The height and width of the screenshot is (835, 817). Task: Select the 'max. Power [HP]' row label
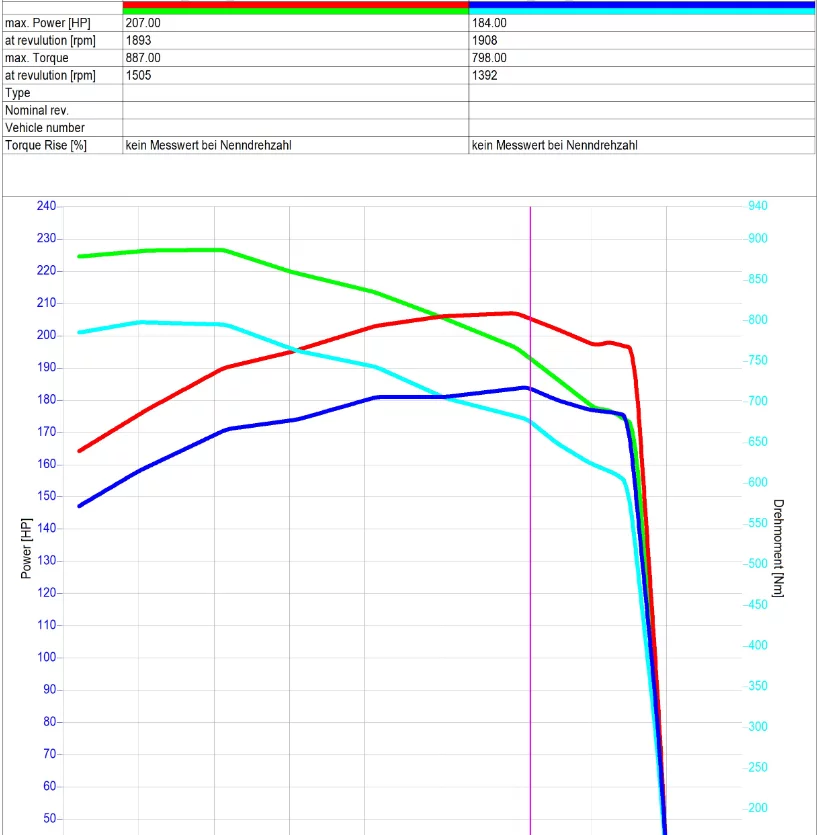[x=48, y=23]
